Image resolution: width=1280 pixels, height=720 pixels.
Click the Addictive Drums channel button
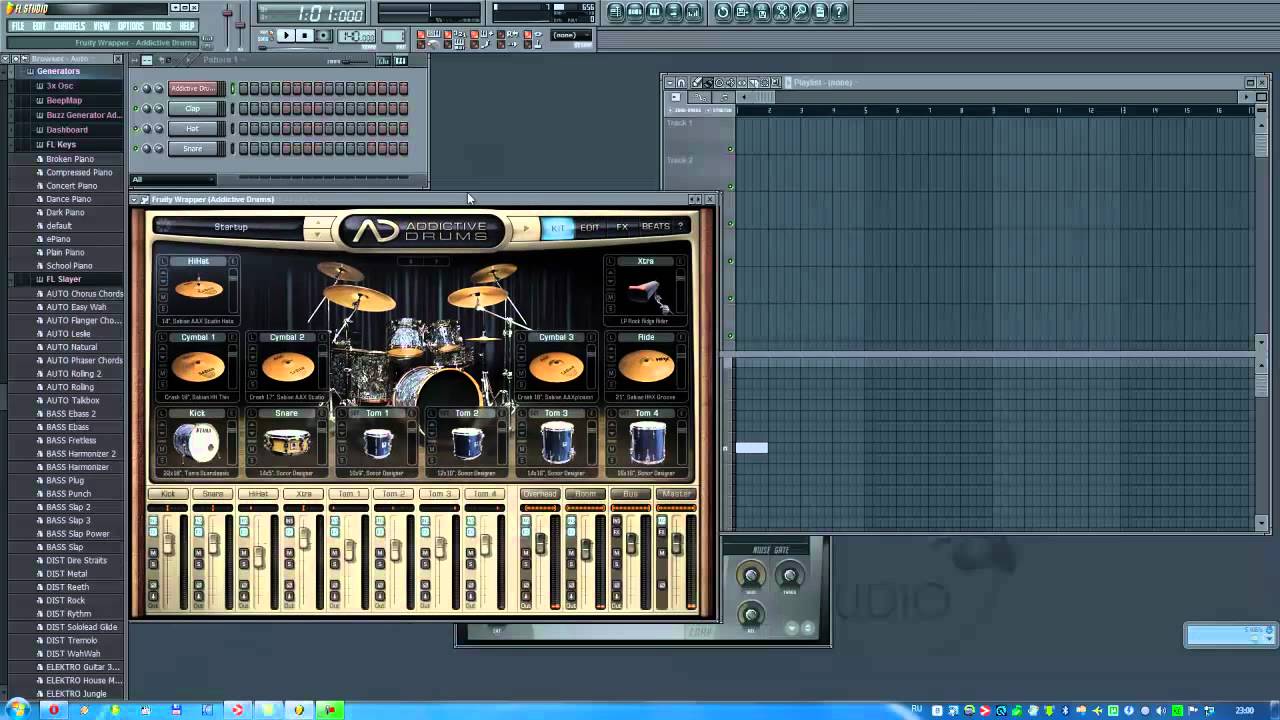pyautogui.click(x=192, y=88)
